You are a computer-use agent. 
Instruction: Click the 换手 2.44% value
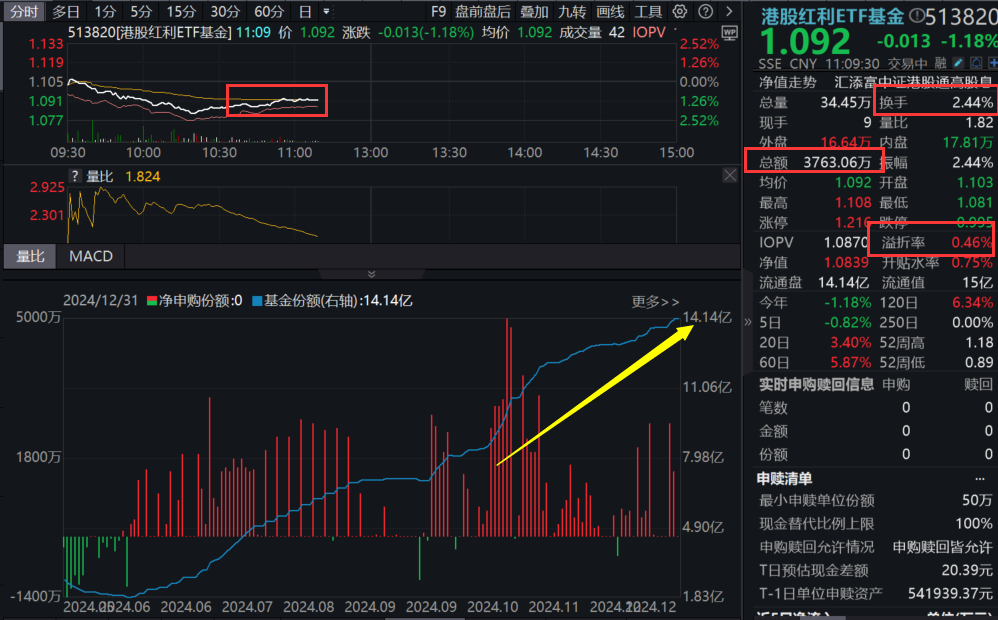(973, 102)
